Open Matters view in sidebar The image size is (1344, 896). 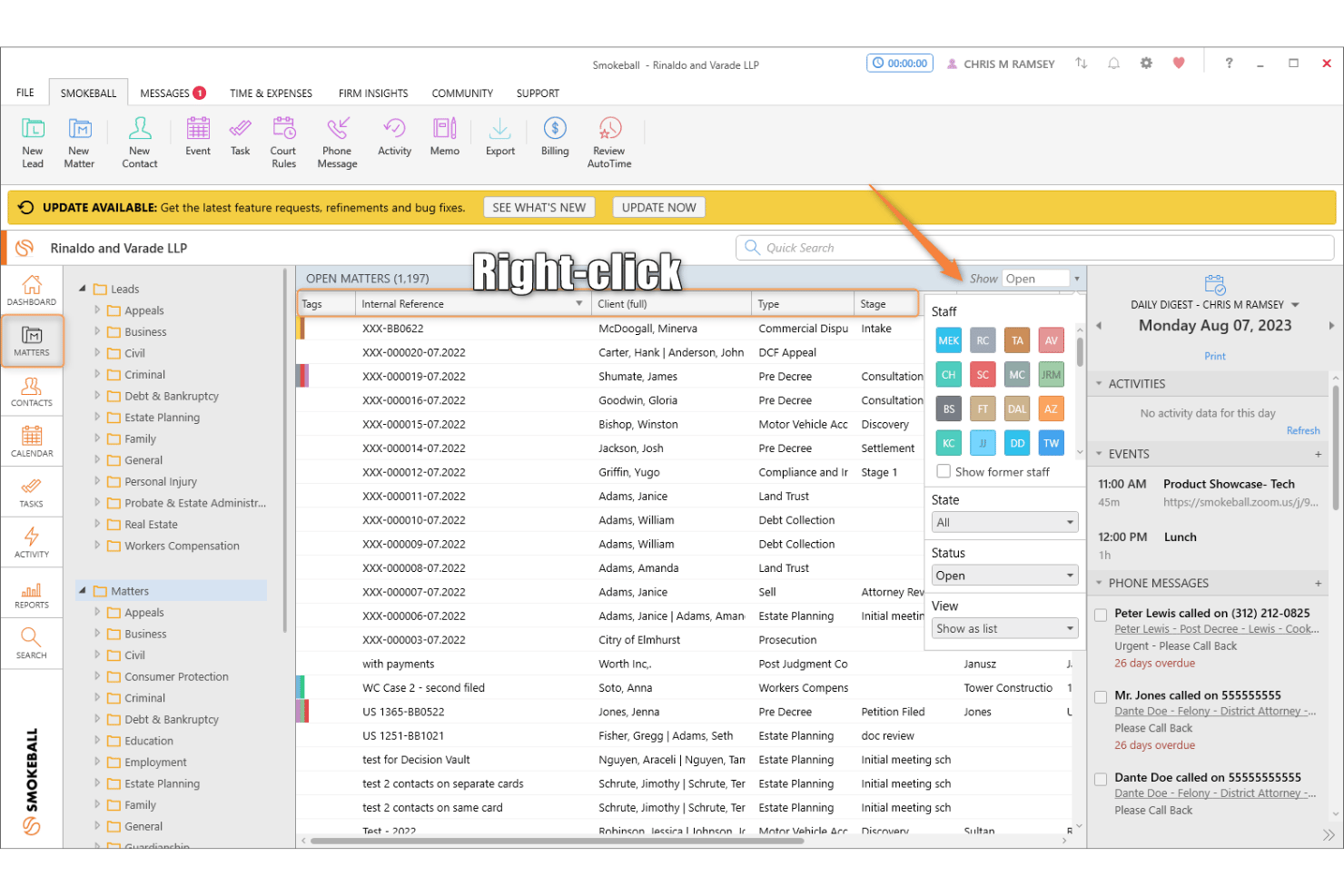point(32,341)
